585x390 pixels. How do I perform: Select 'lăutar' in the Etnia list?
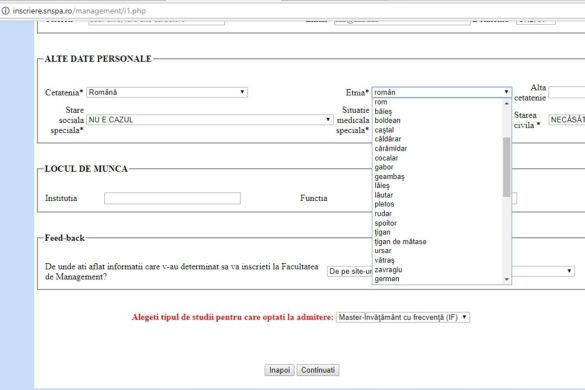point(438,195)
